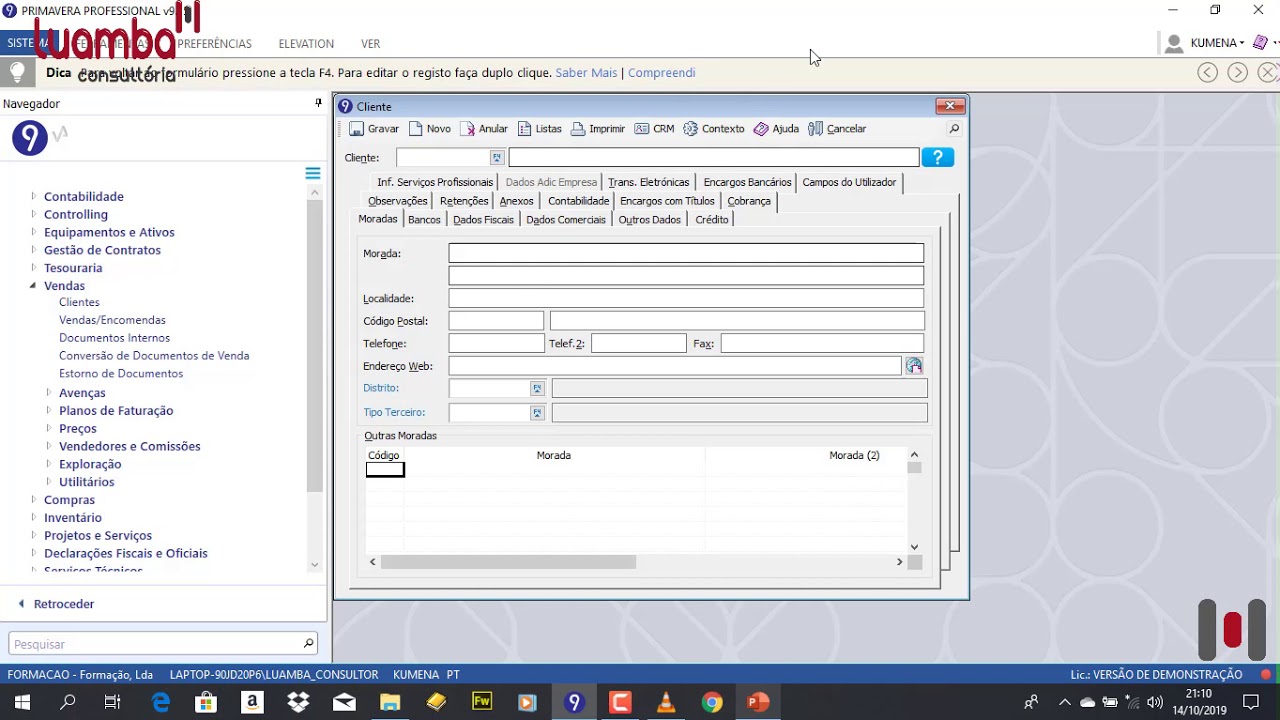Click the web globe icon beside Endereço Web

pos(914,366)
